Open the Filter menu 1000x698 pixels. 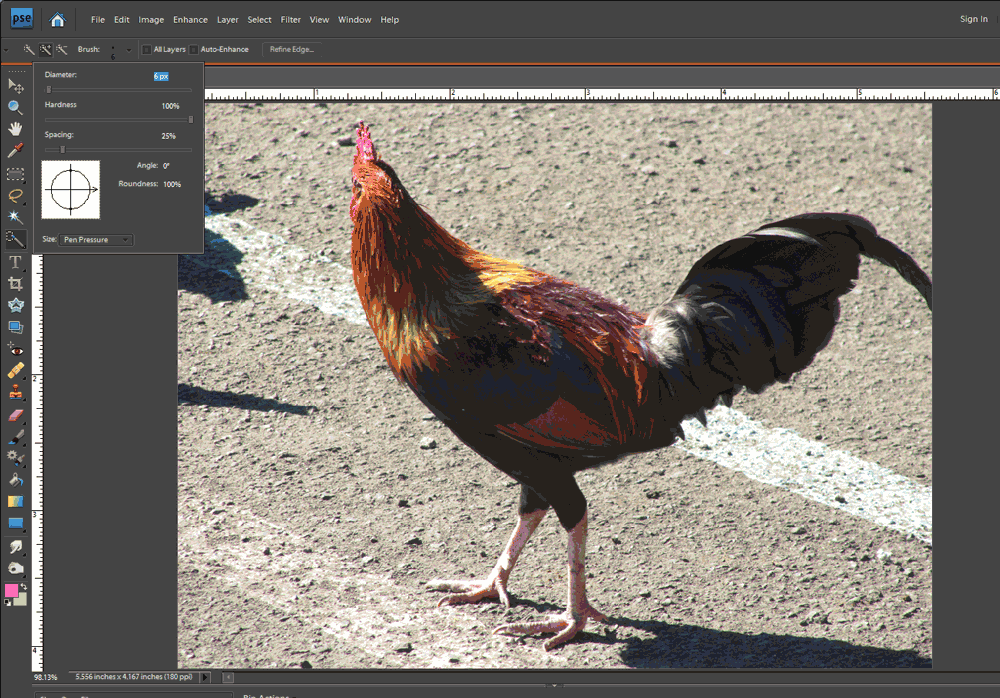click(291, 19)
